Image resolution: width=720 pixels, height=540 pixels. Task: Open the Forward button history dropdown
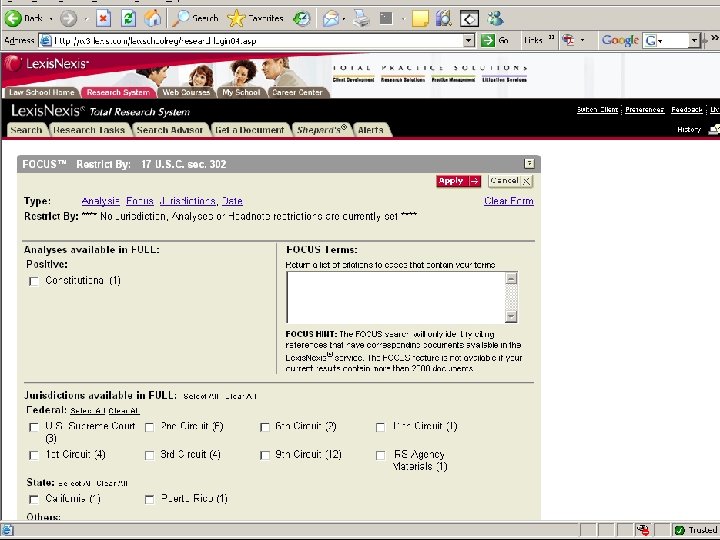coord(86,19)
